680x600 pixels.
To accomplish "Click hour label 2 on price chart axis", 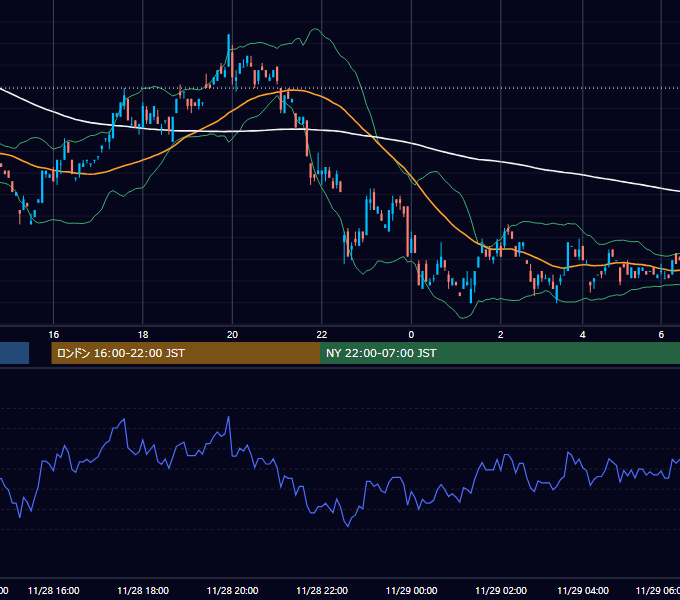I will pos(501,334).
